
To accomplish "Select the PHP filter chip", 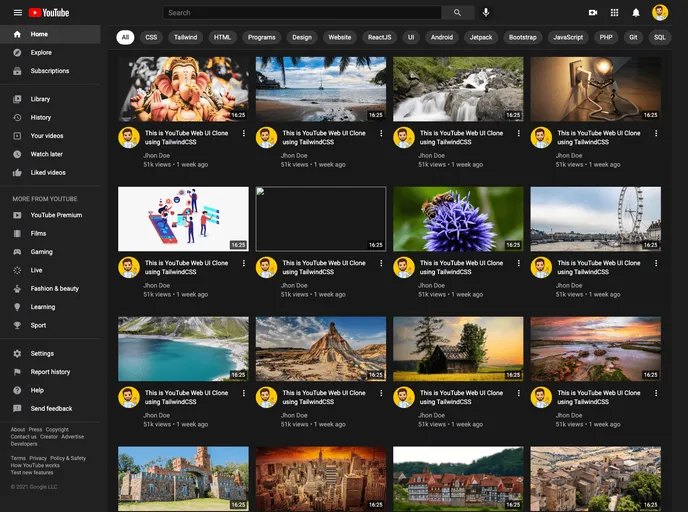I will (606, 37).
